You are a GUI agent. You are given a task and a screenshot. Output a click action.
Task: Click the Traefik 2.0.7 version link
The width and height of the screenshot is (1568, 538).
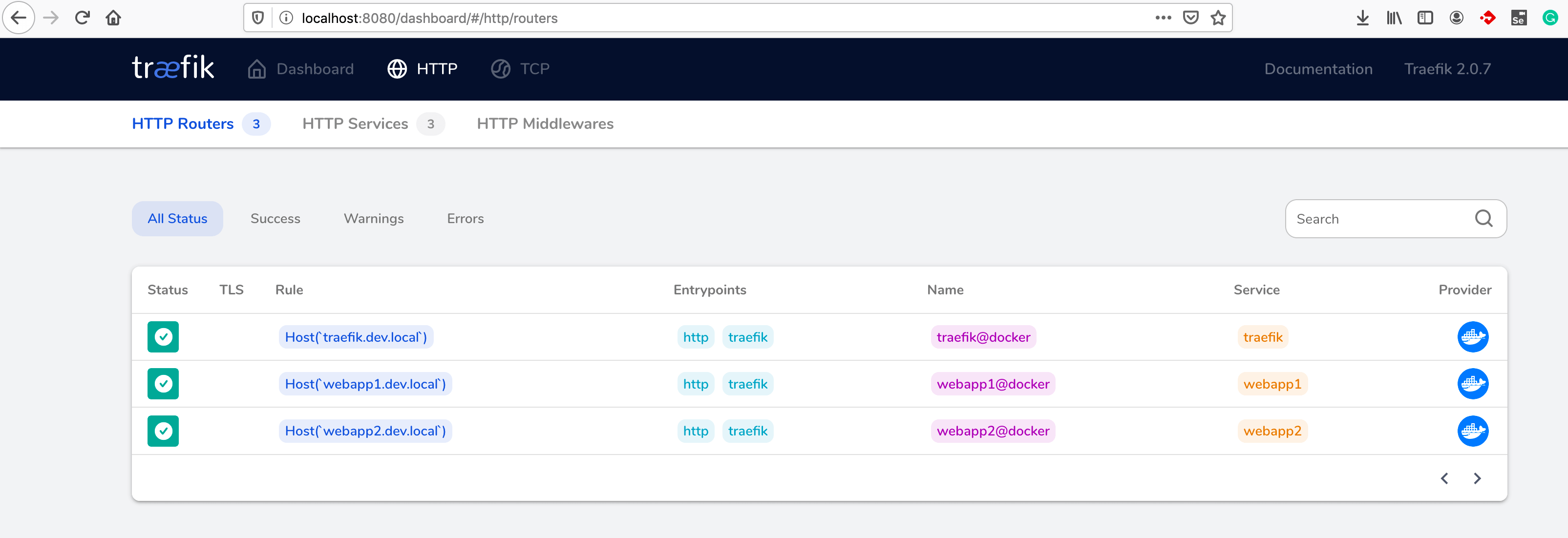[1447, 69]
